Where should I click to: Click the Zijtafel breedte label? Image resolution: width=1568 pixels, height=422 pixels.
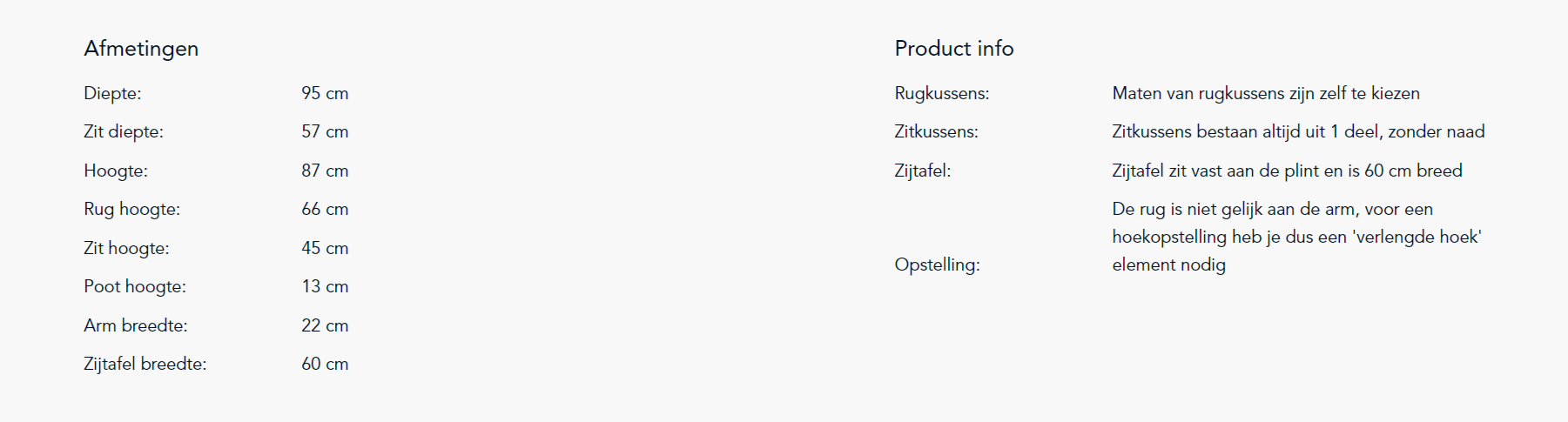pos(145,364)
